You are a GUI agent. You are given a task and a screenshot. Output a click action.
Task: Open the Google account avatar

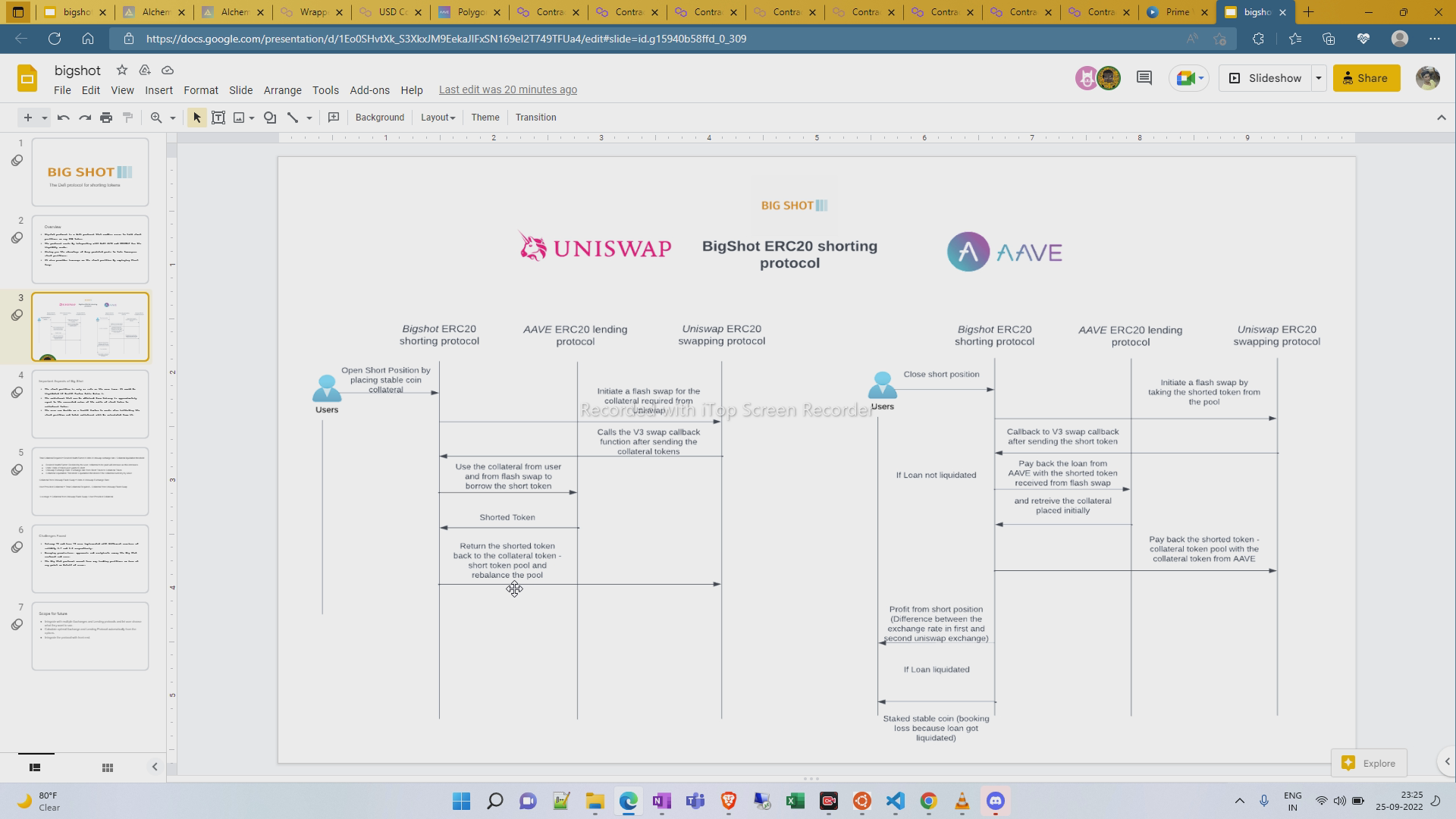coord(1427,78)
